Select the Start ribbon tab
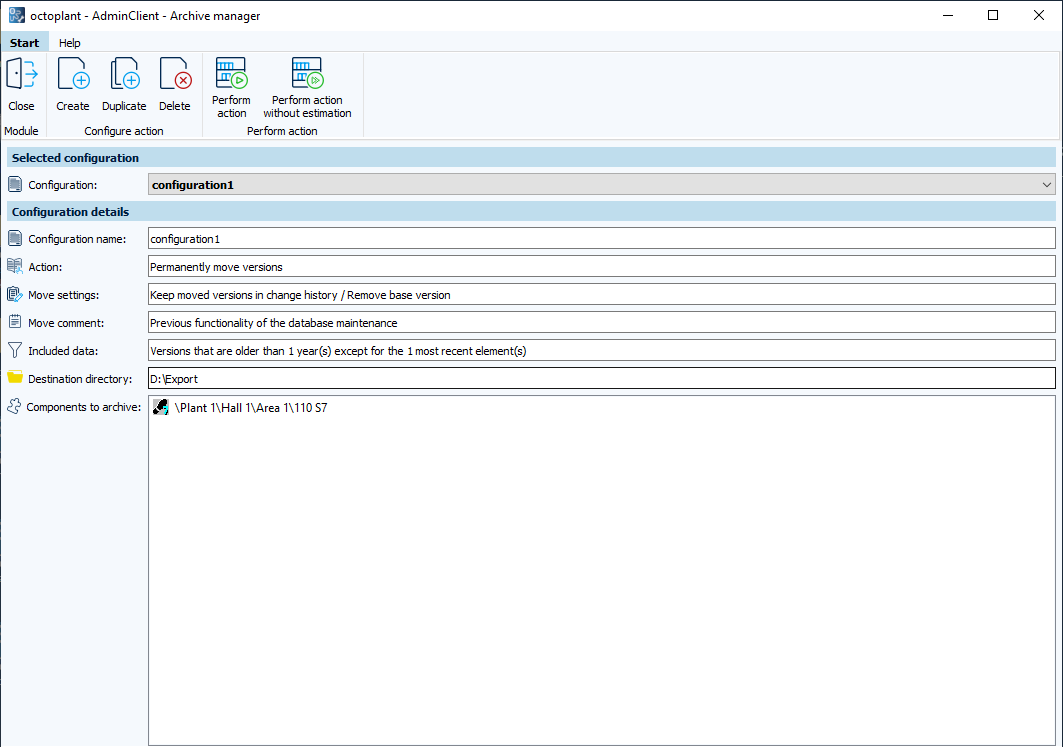This screenshot has width=1063, height=747. click(x=24, y=43)
